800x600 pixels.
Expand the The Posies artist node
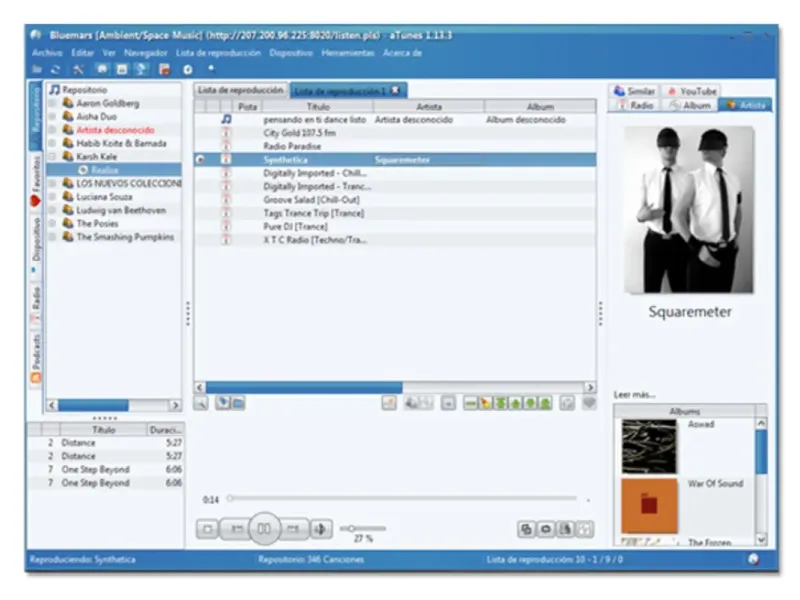pyautogui.click(x=52, y=223)
